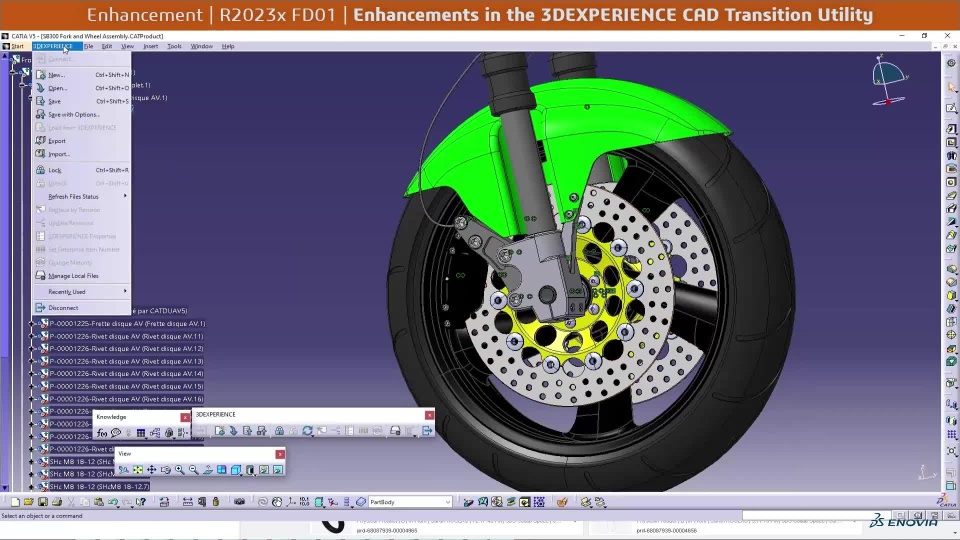This screenshot has width=960, height=540.
Task: Select the New document icon in bottom toolbar
Action: pos(15,502)
